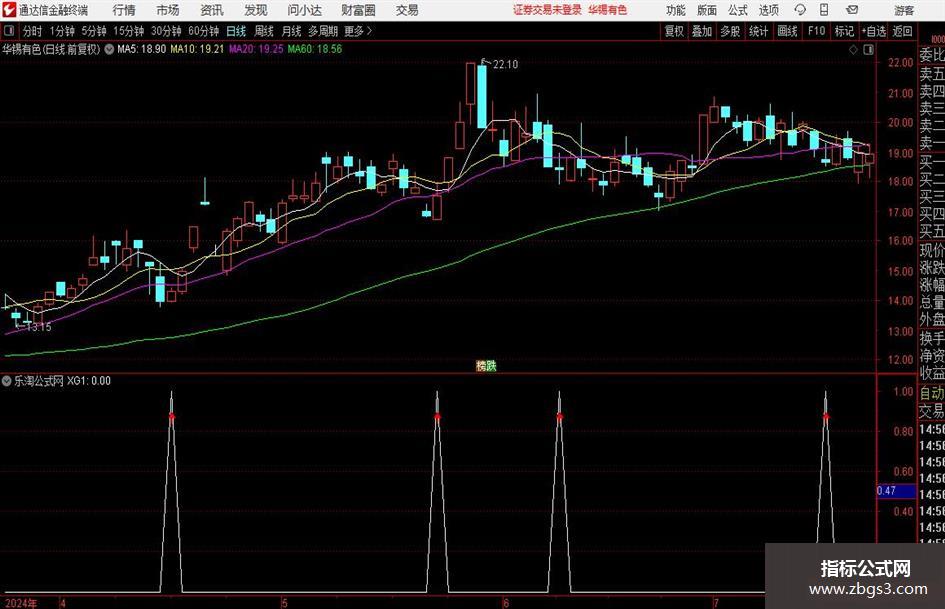This screenshot has height=609, width=945.
Task: Click the MA10: 19.21 indicator label
Action: (197, 49)
